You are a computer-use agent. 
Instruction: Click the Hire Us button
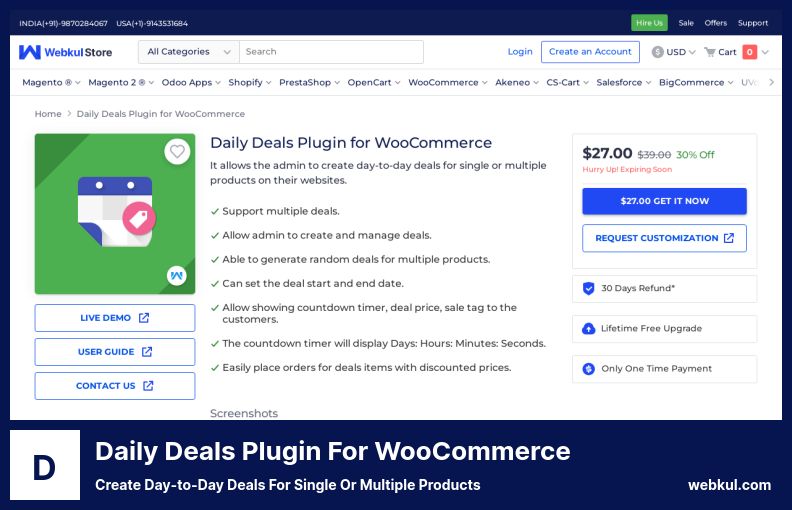click(649, 23)
